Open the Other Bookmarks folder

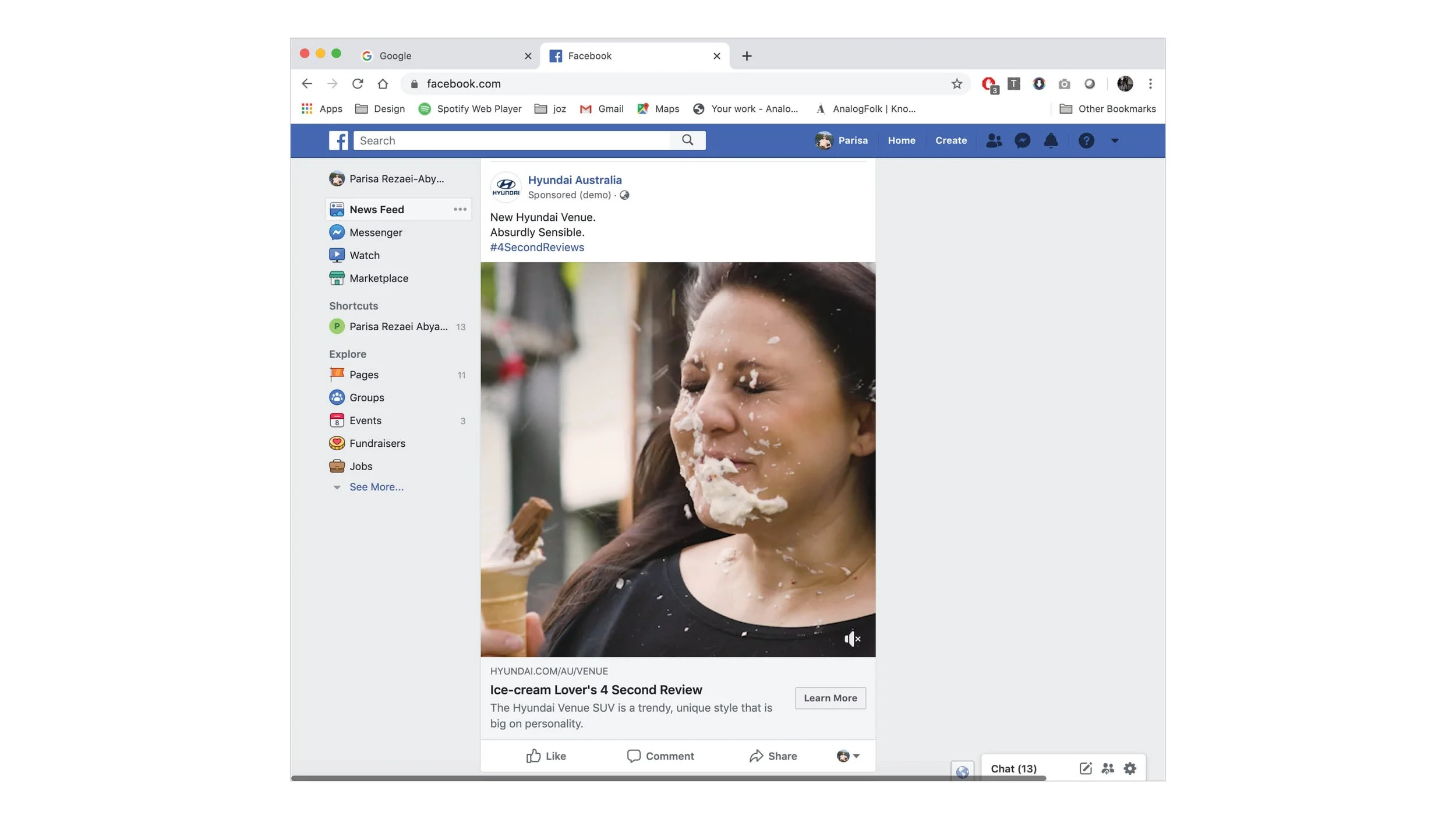click(1107, 109)
